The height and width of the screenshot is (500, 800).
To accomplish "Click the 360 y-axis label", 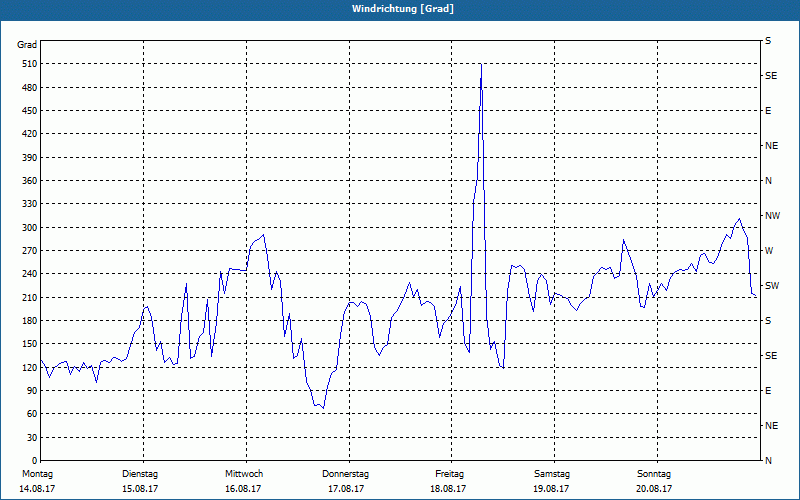I will (30, 181).
